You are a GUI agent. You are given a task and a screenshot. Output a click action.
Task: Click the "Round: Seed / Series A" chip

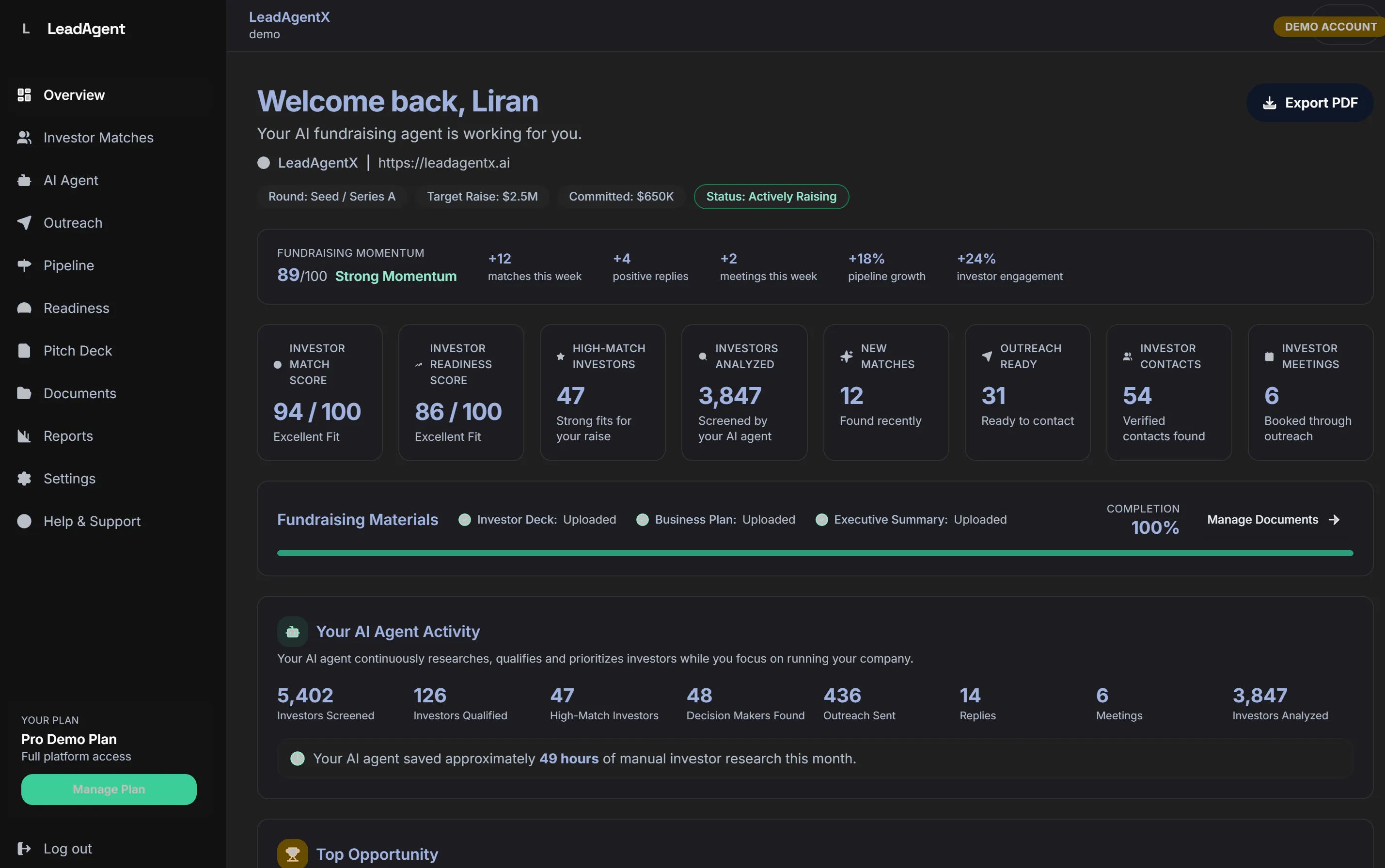[332, 196]
